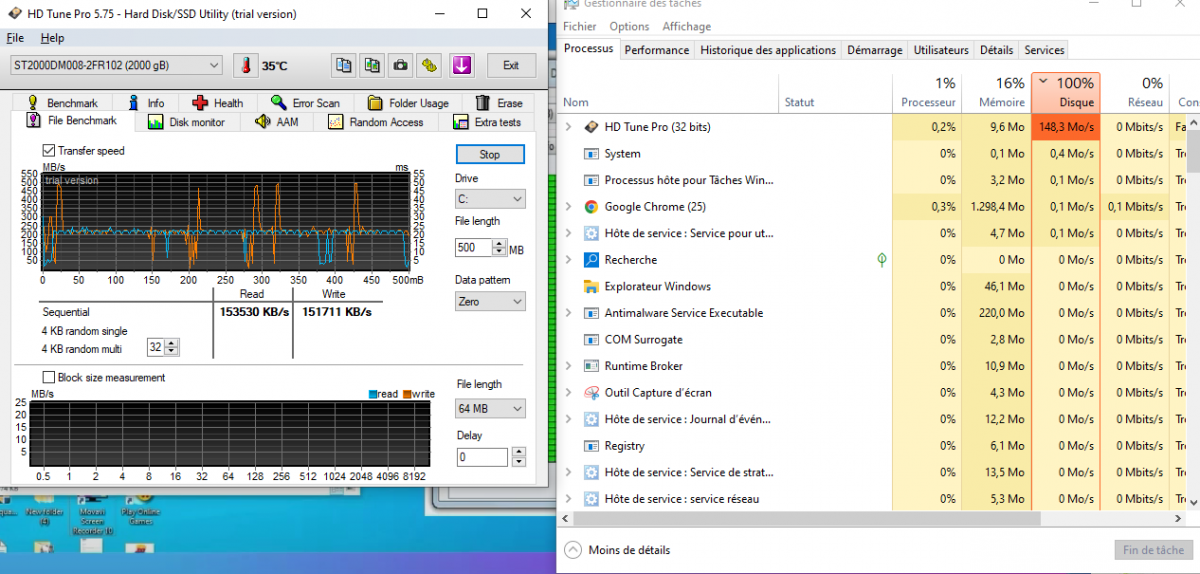
Task: Open the Random Access tab
Action: [x=376, y=122]
